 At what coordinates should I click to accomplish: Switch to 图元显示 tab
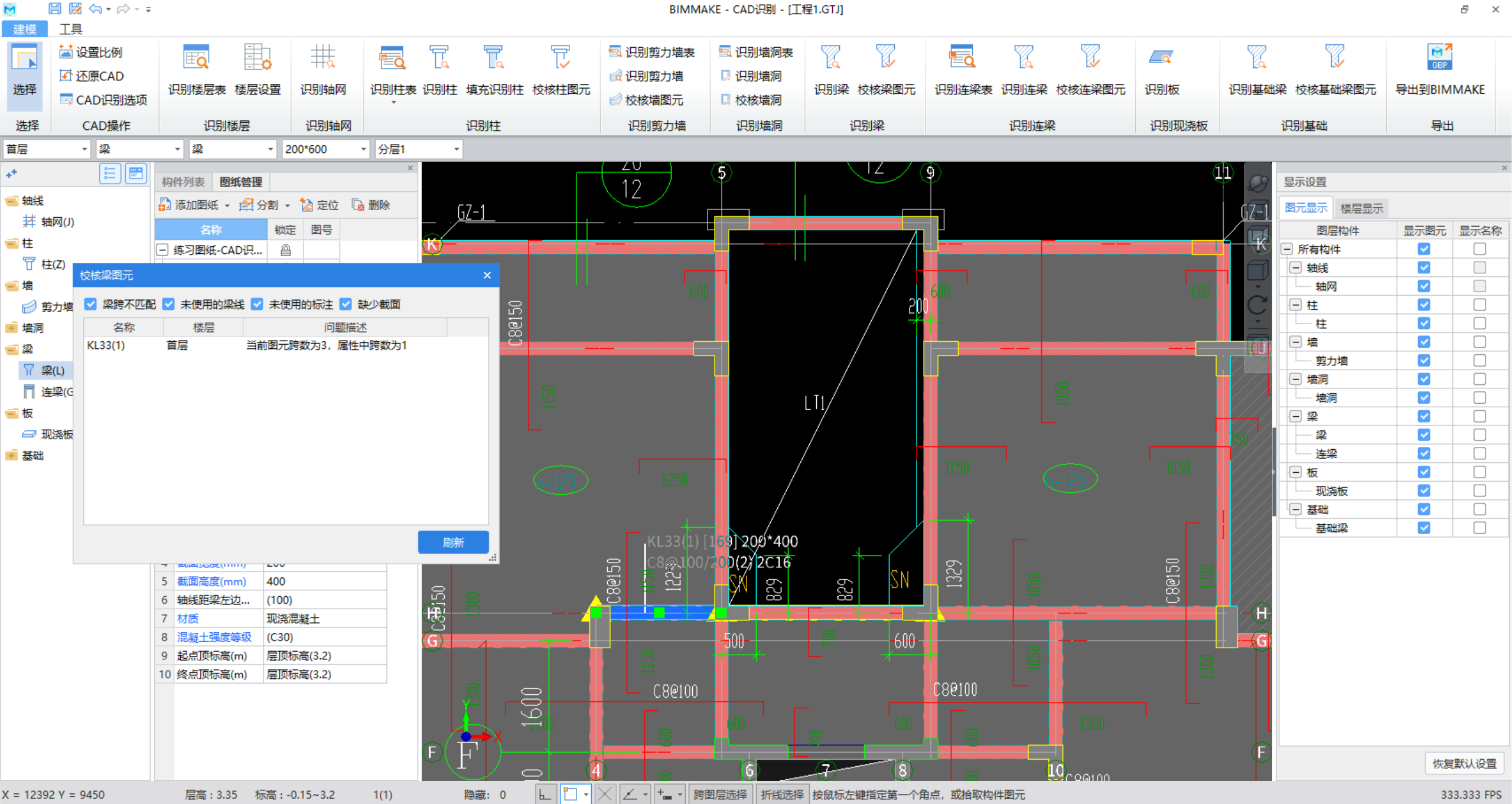[x=1306, y=208]
